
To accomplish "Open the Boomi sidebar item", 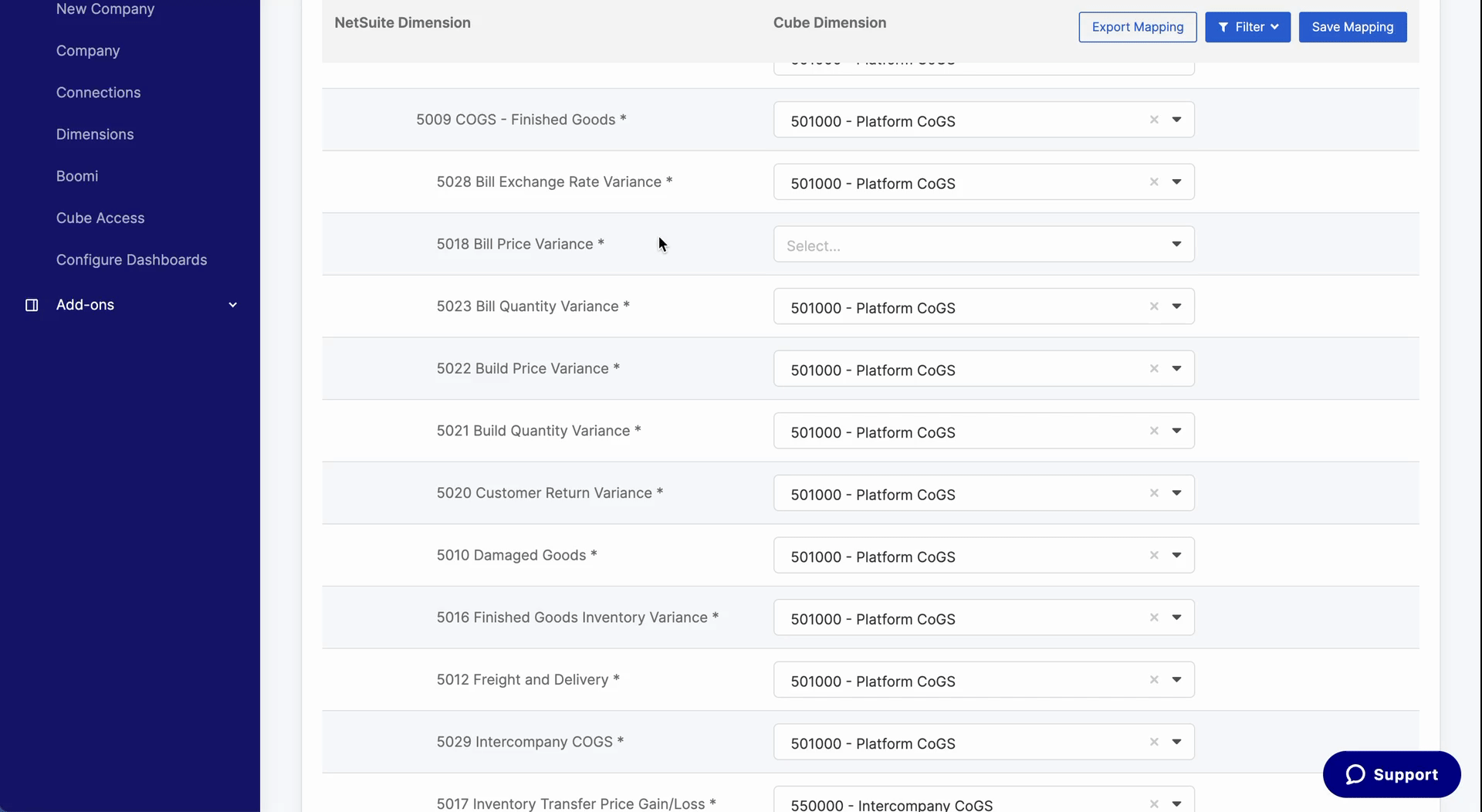I will pos(77,176).
